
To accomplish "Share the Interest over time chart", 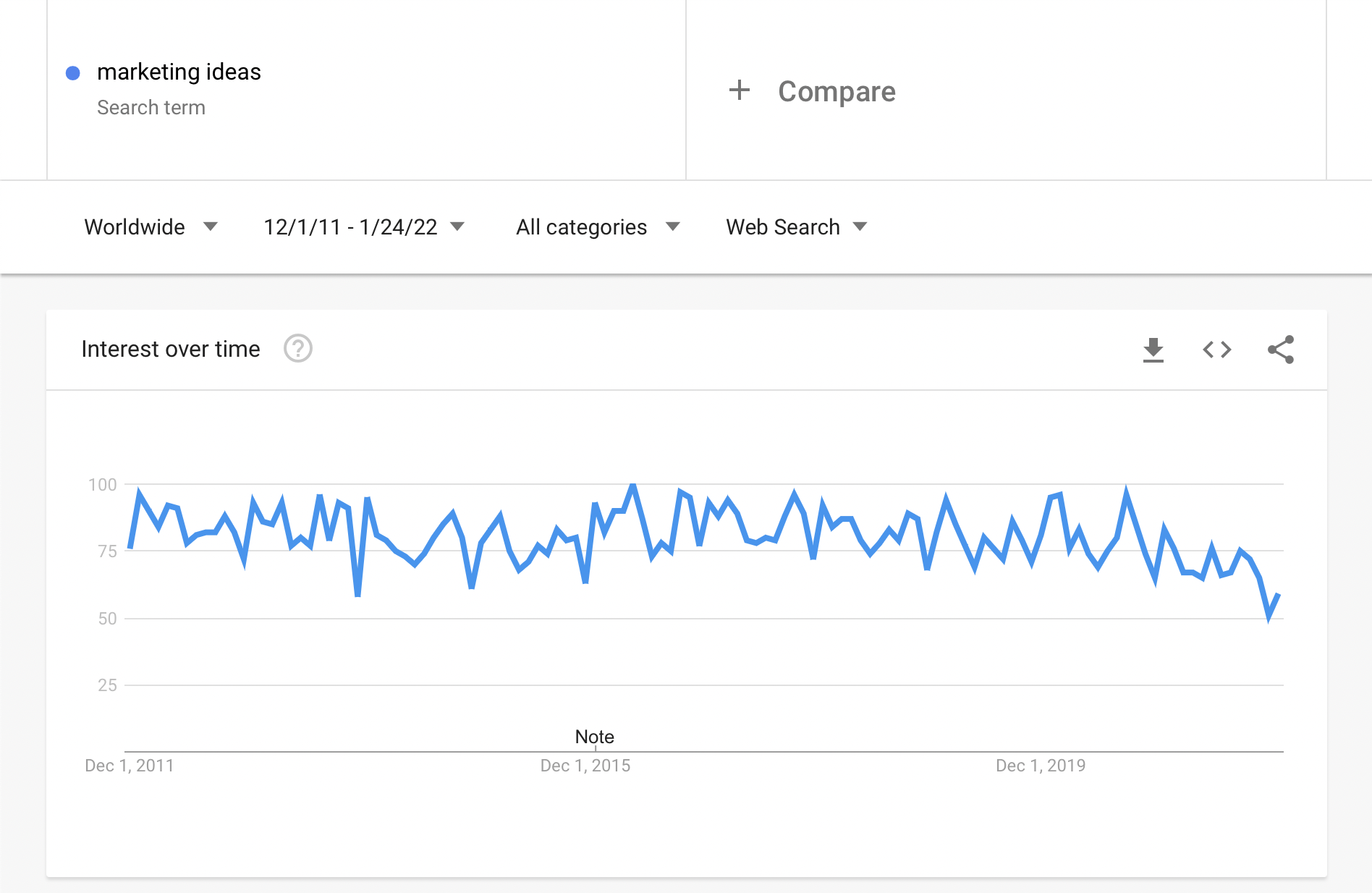I will 1281,350.
